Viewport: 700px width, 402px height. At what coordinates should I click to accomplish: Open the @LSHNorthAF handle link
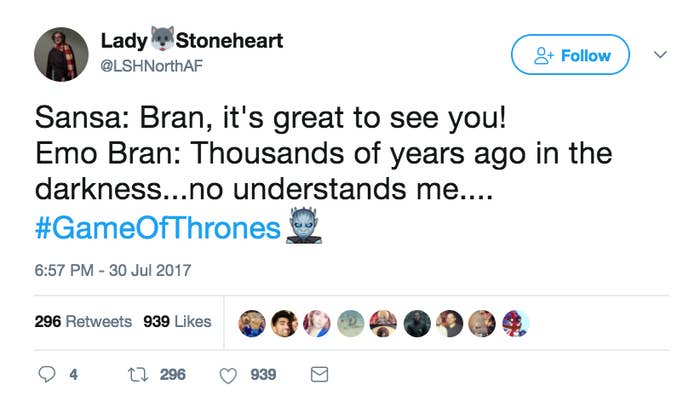tap(152, 66)
